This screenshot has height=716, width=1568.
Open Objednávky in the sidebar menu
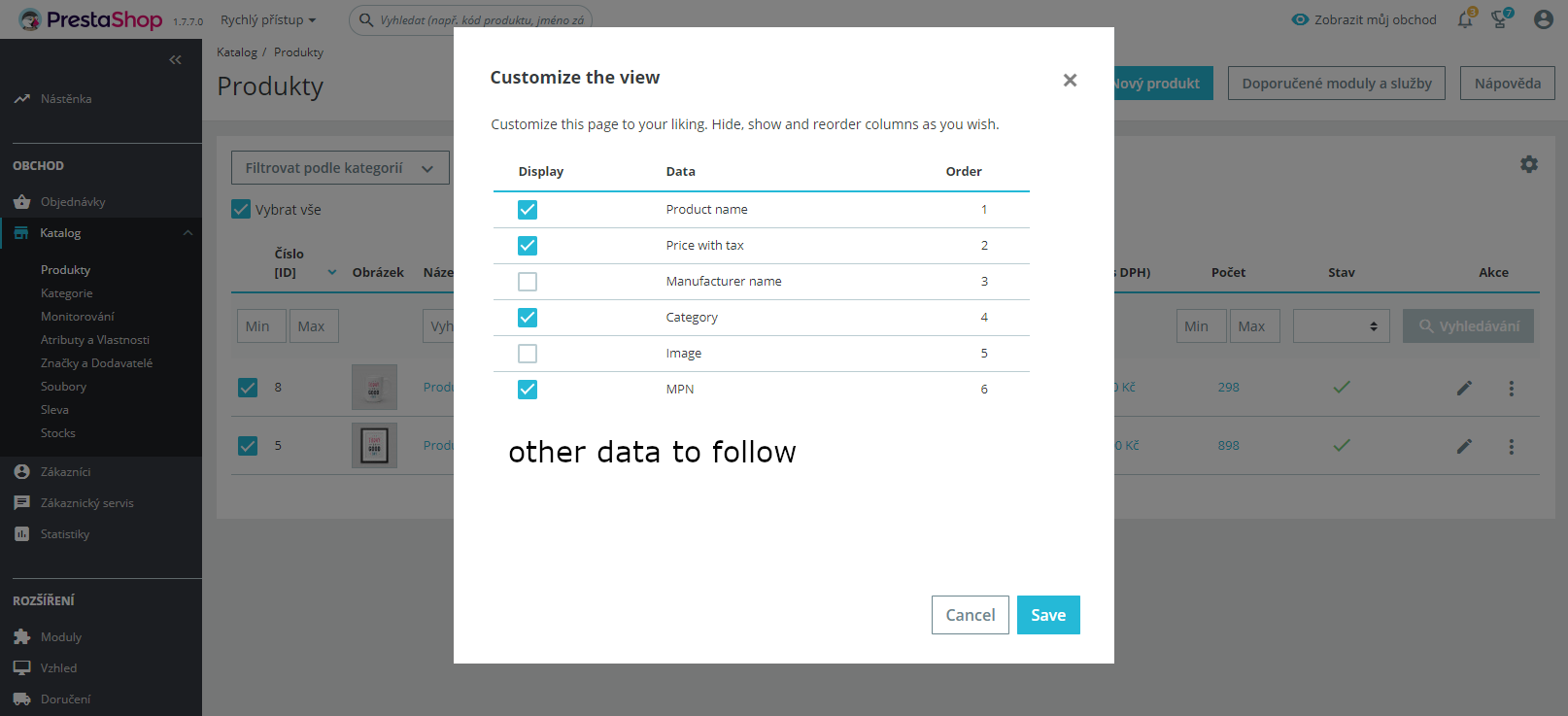73,202
